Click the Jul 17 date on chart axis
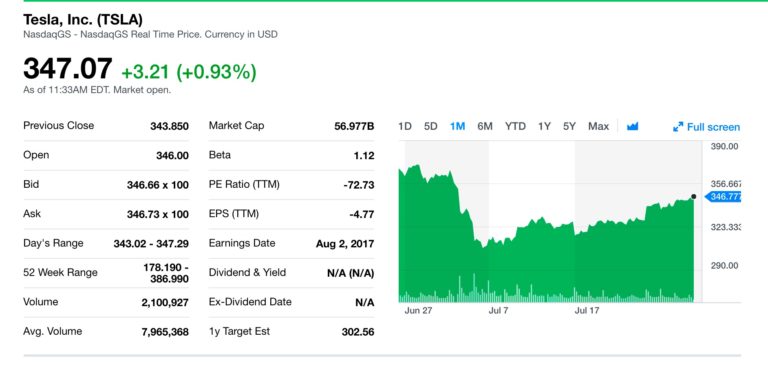 click(587, 310)
